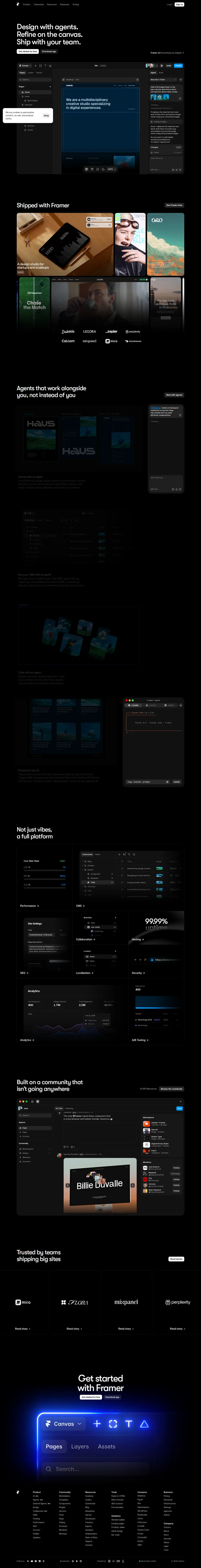Open the OHO showcase thumbnail

[x=165, y=244]
